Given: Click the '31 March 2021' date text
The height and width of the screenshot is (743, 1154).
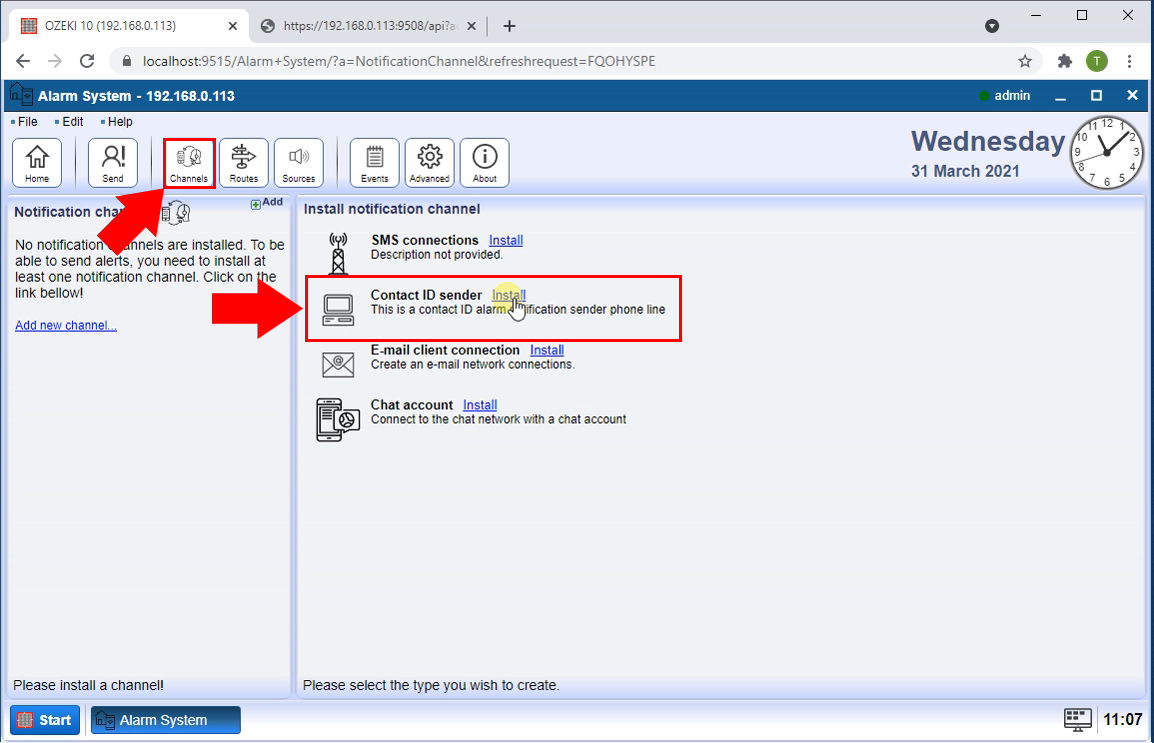Looking at the screenshot, I should pos(965,171).
